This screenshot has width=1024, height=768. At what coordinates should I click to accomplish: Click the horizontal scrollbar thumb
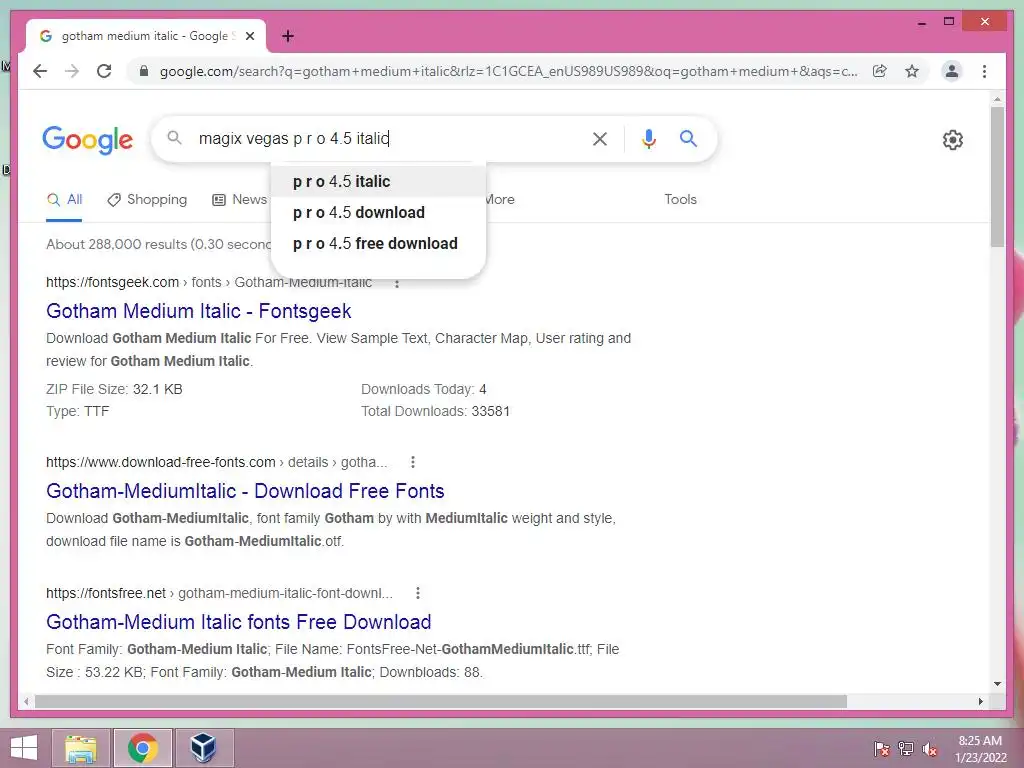point(441,701)
